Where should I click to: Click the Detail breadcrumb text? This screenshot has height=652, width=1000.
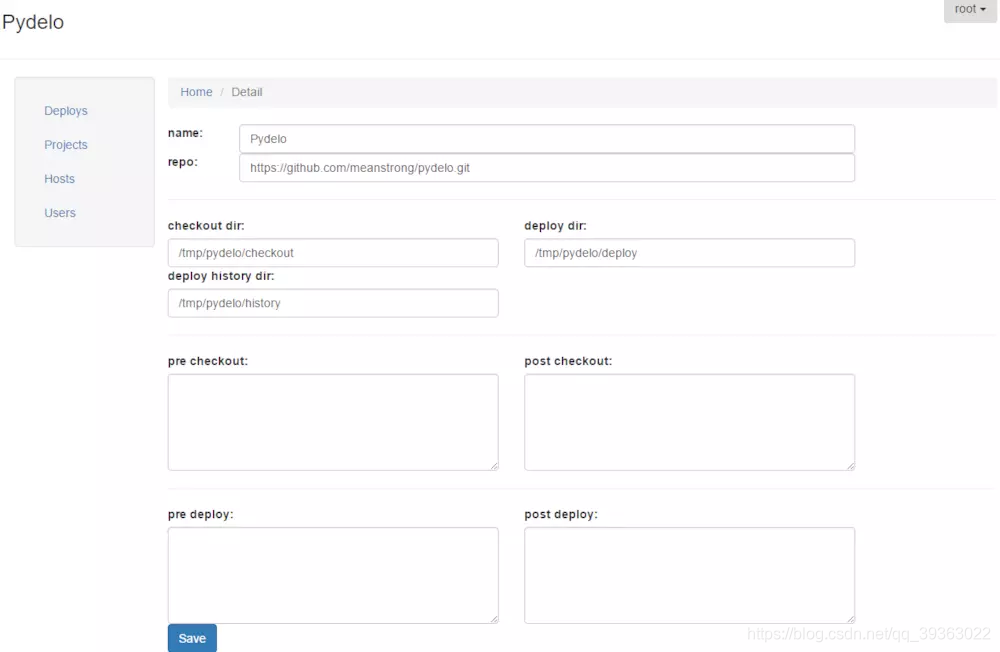pyautogui.click(x=247, y=92)
